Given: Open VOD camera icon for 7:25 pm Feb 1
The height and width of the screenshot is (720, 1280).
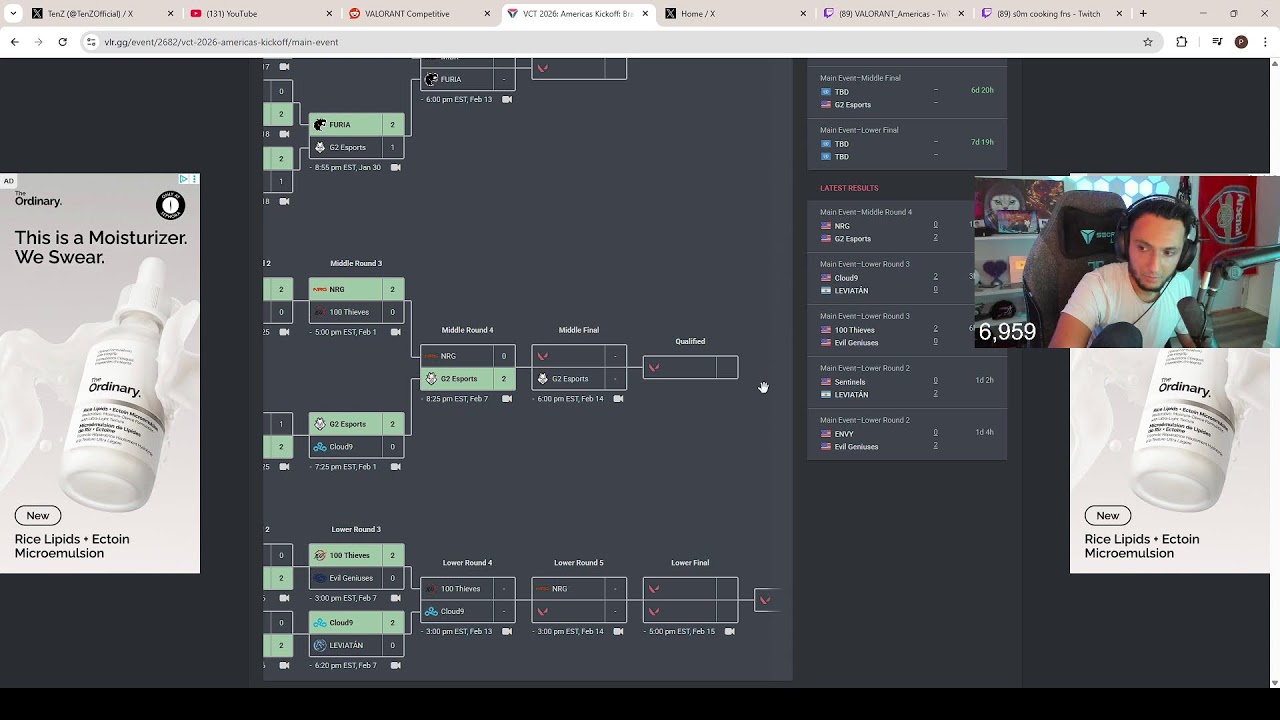Looking at the screenshot, I should click(x=396, y=466).
